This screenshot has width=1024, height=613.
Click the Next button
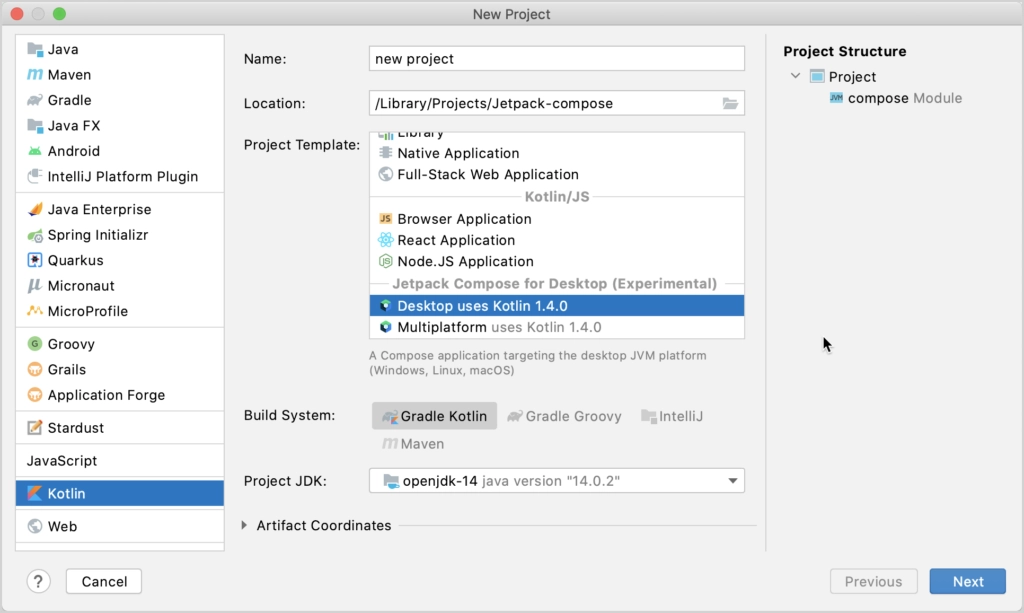pos(967,581)
